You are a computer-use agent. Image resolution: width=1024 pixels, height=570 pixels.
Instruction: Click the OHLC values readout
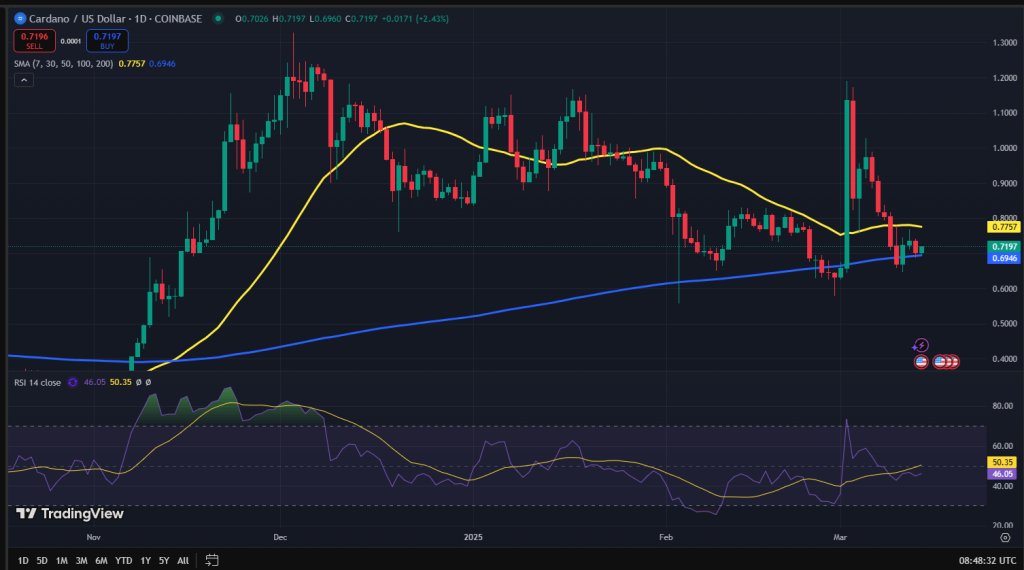point(342,19)
